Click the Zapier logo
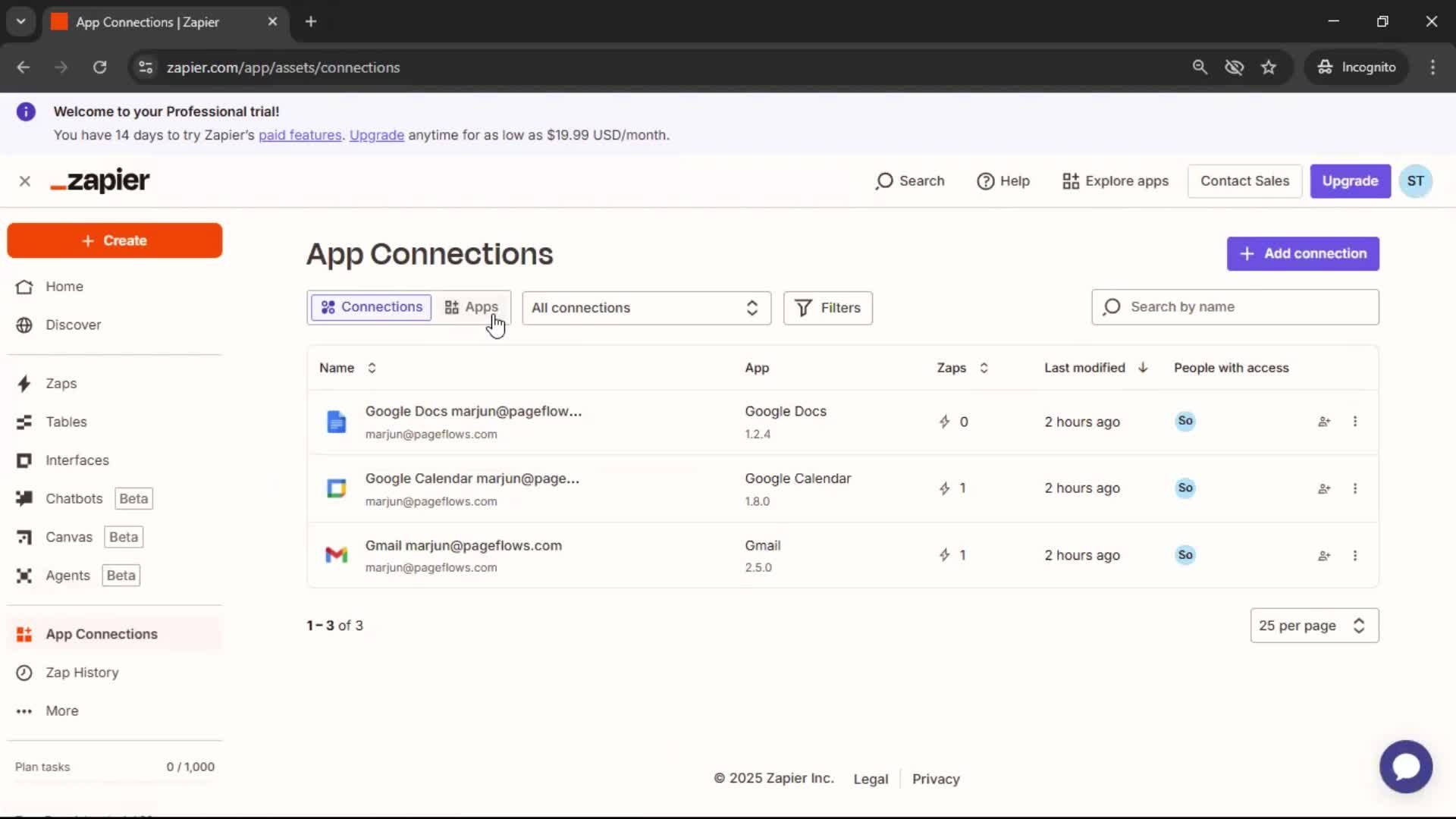The image size is (1456, 819). pos(100,180)
